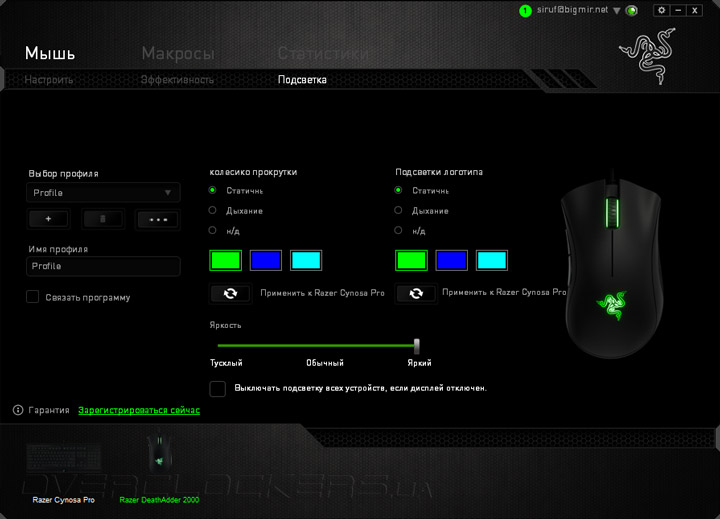Pick green swatch for scroll wheel
The width and height of the screenshot is (720, 519).
click(x=225, y=260)
